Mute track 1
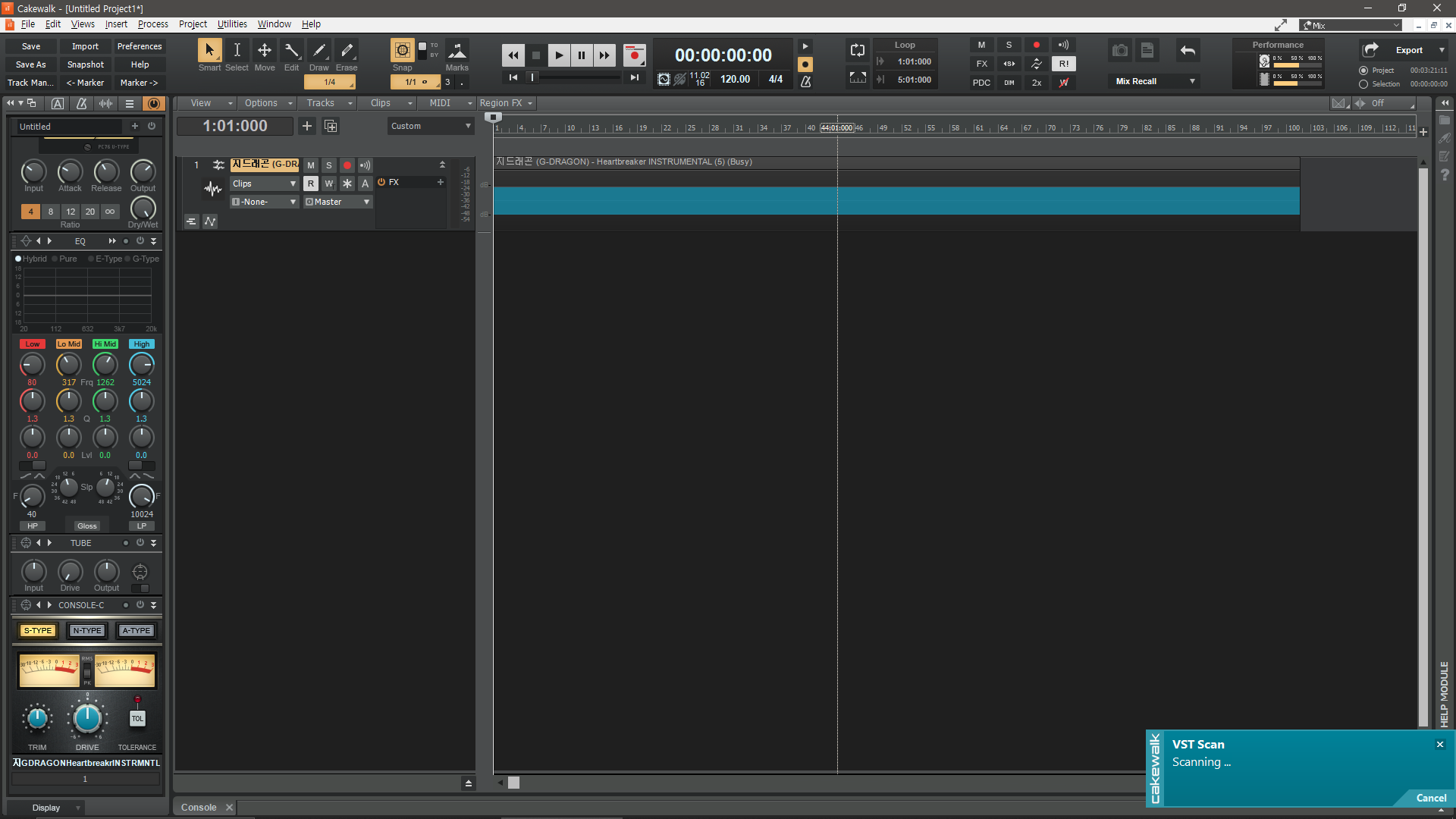 [311, 165]
